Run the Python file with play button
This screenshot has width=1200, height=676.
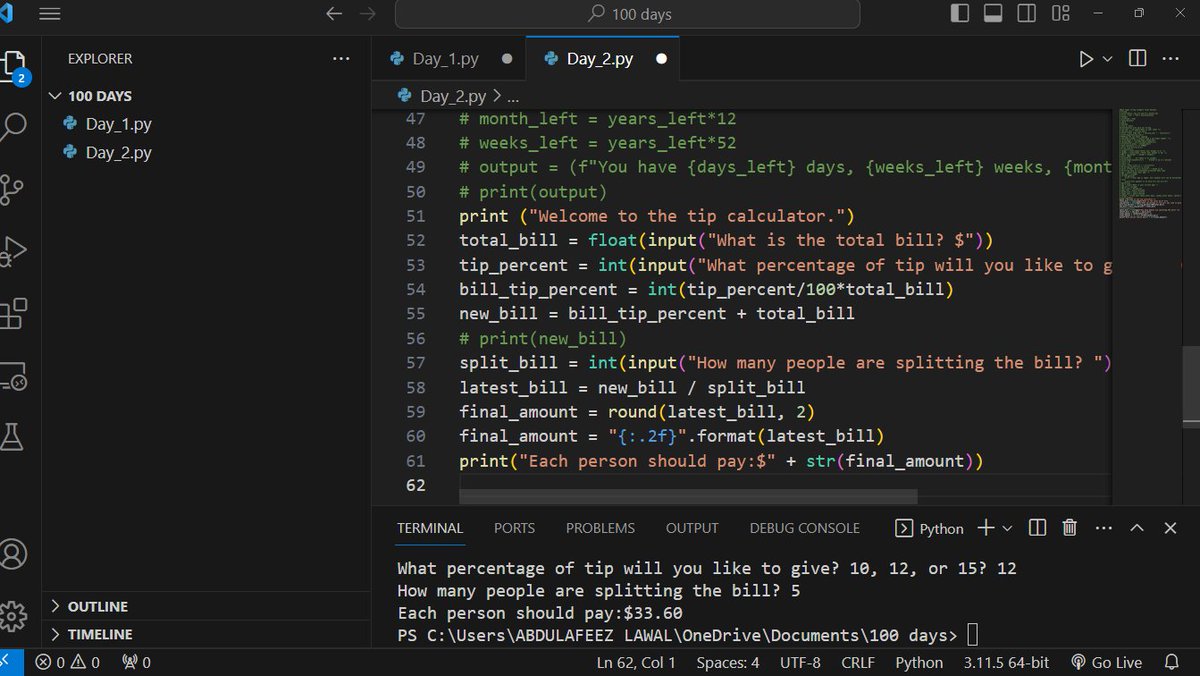click(1086, 59)
